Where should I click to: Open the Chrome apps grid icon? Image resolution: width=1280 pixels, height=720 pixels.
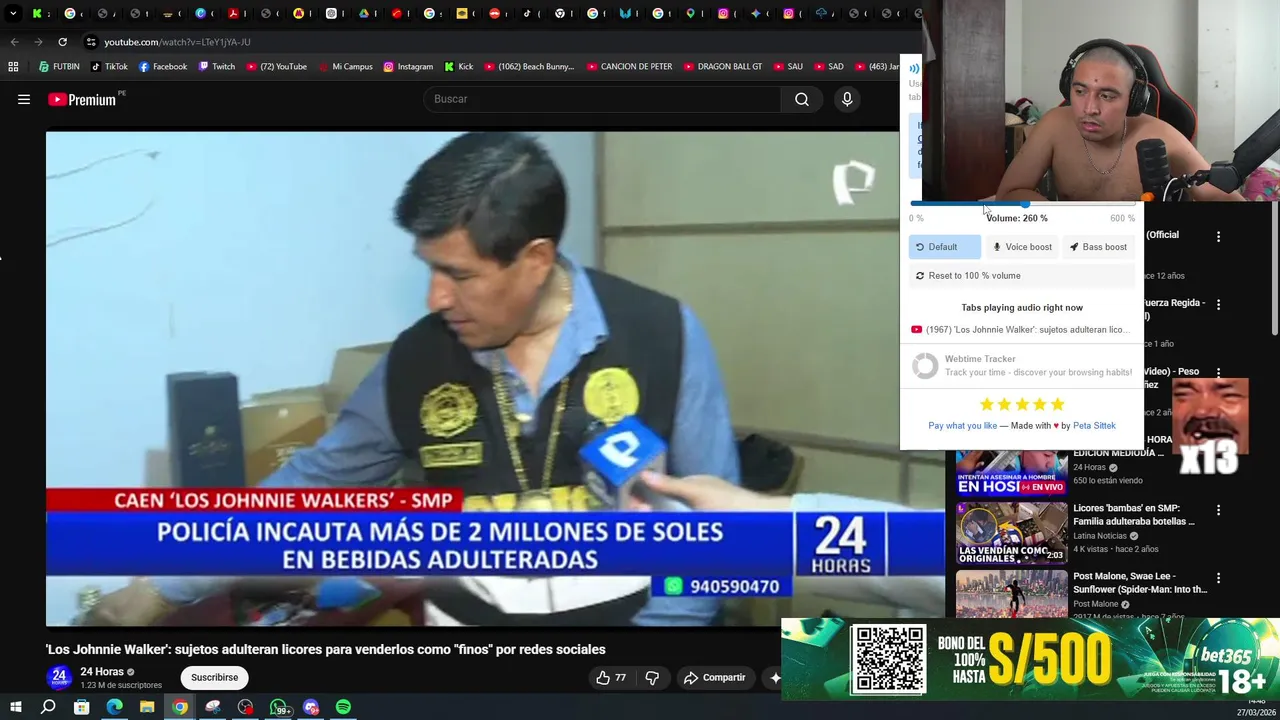[13, 67]
